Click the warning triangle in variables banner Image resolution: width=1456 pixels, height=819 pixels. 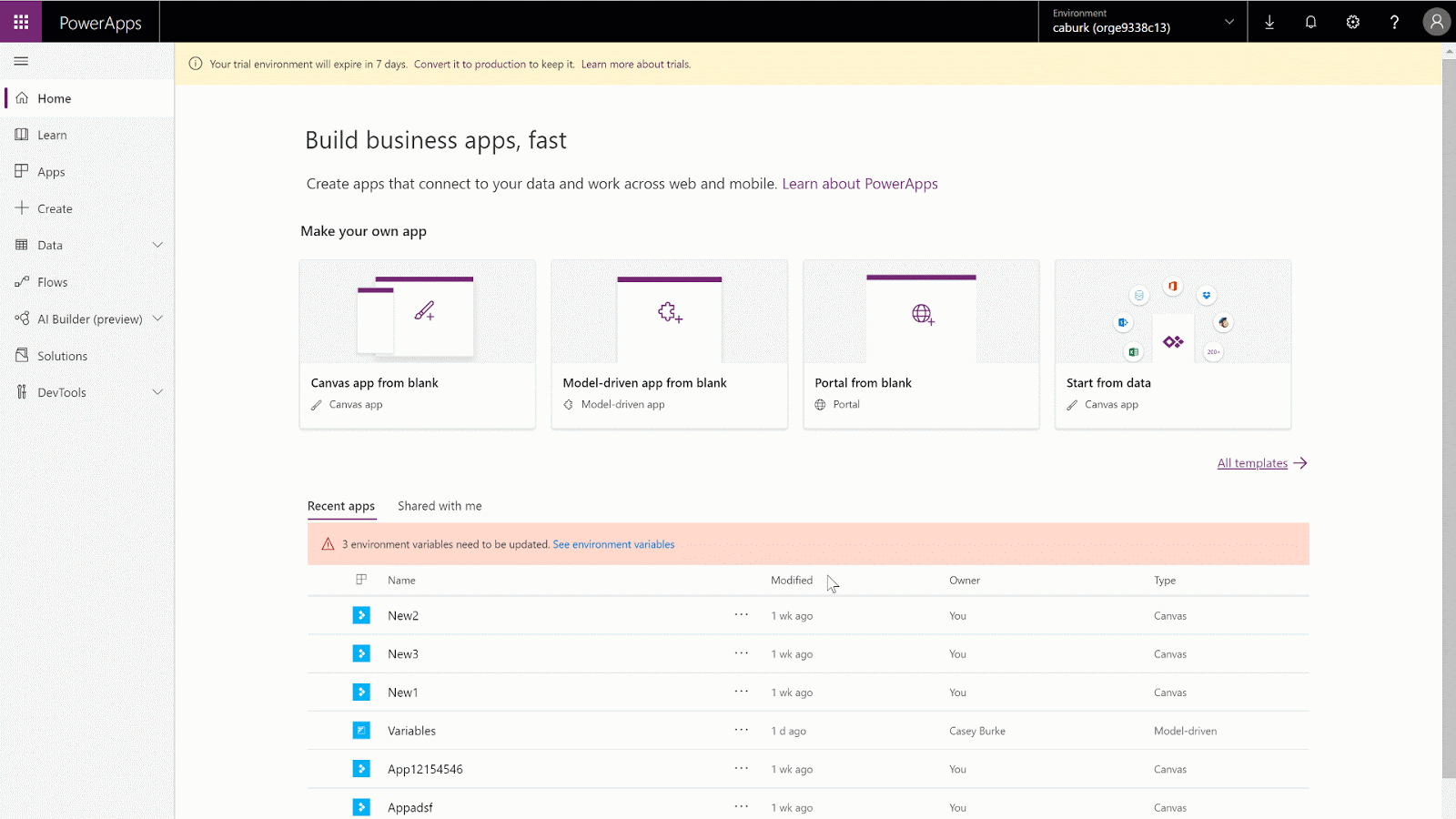pos(328,544)
